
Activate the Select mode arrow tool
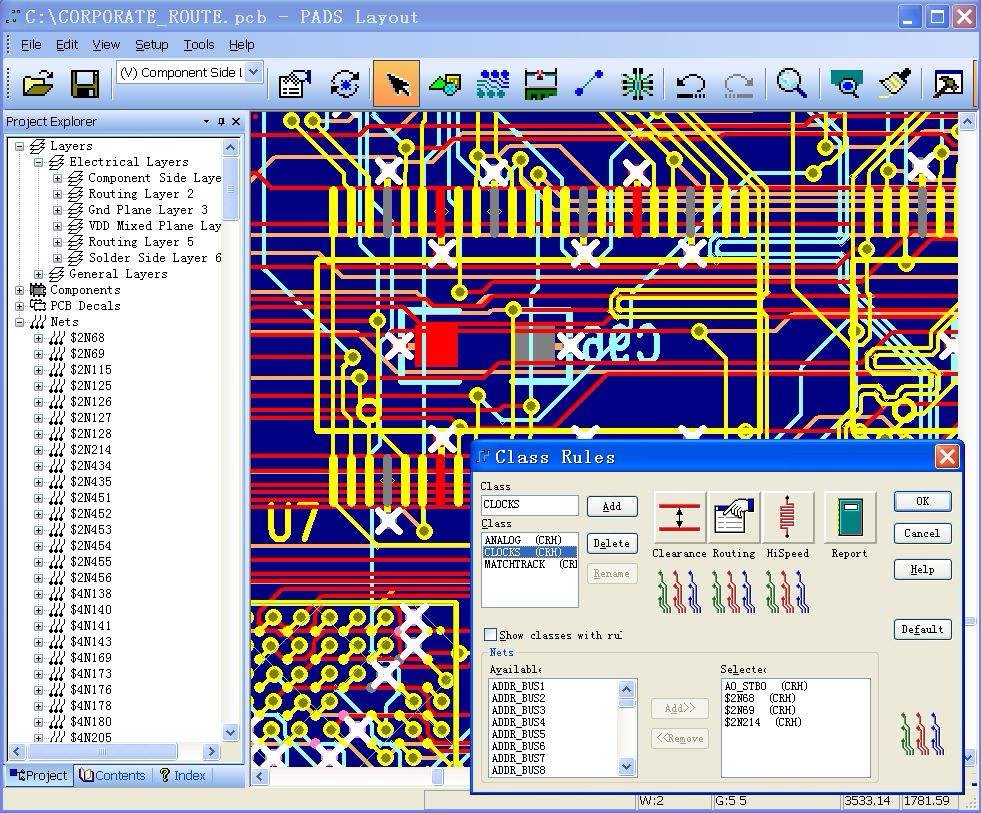[396, 83]
